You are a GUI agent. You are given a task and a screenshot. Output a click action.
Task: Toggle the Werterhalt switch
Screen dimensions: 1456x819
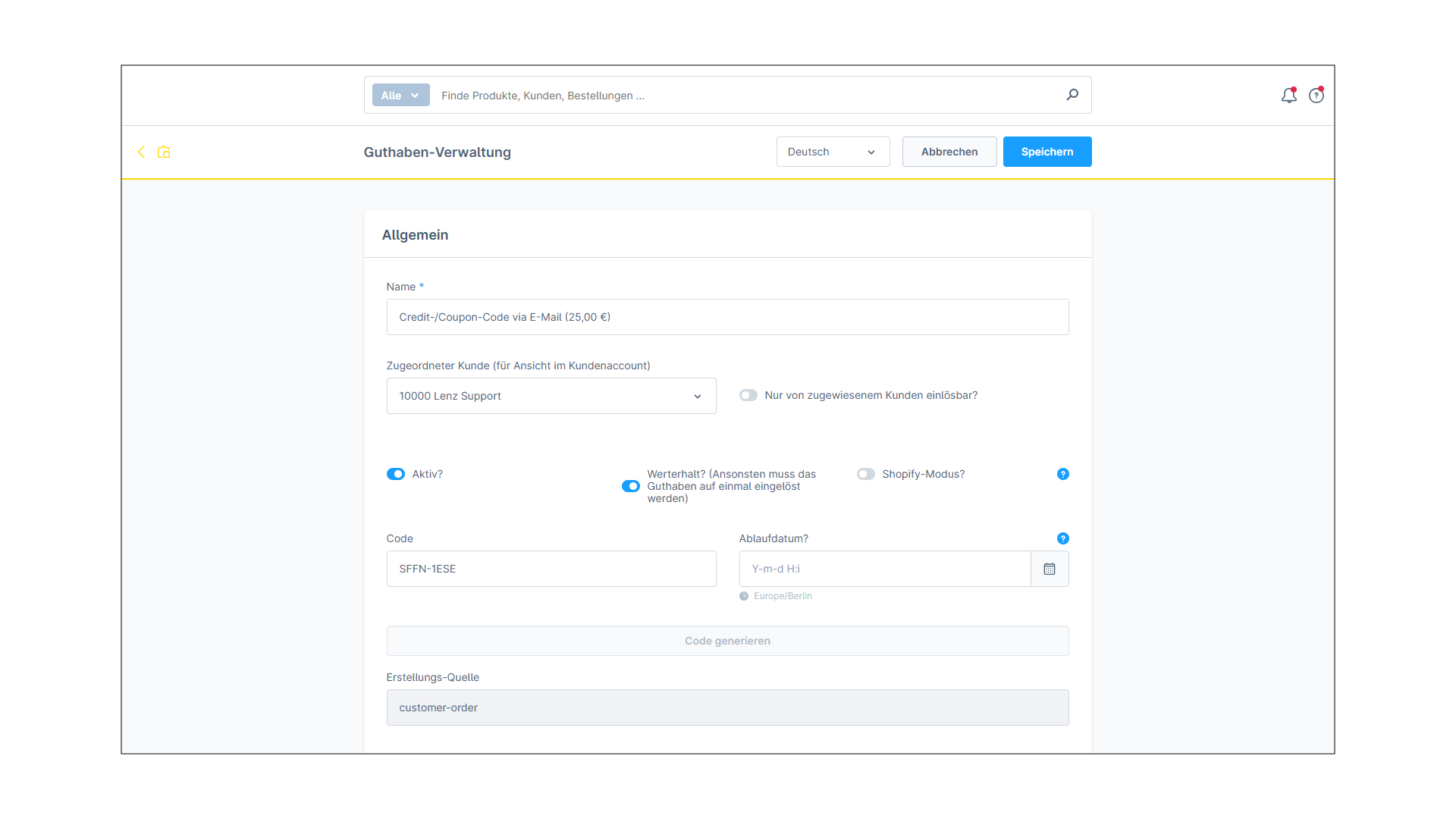[631, 486]
